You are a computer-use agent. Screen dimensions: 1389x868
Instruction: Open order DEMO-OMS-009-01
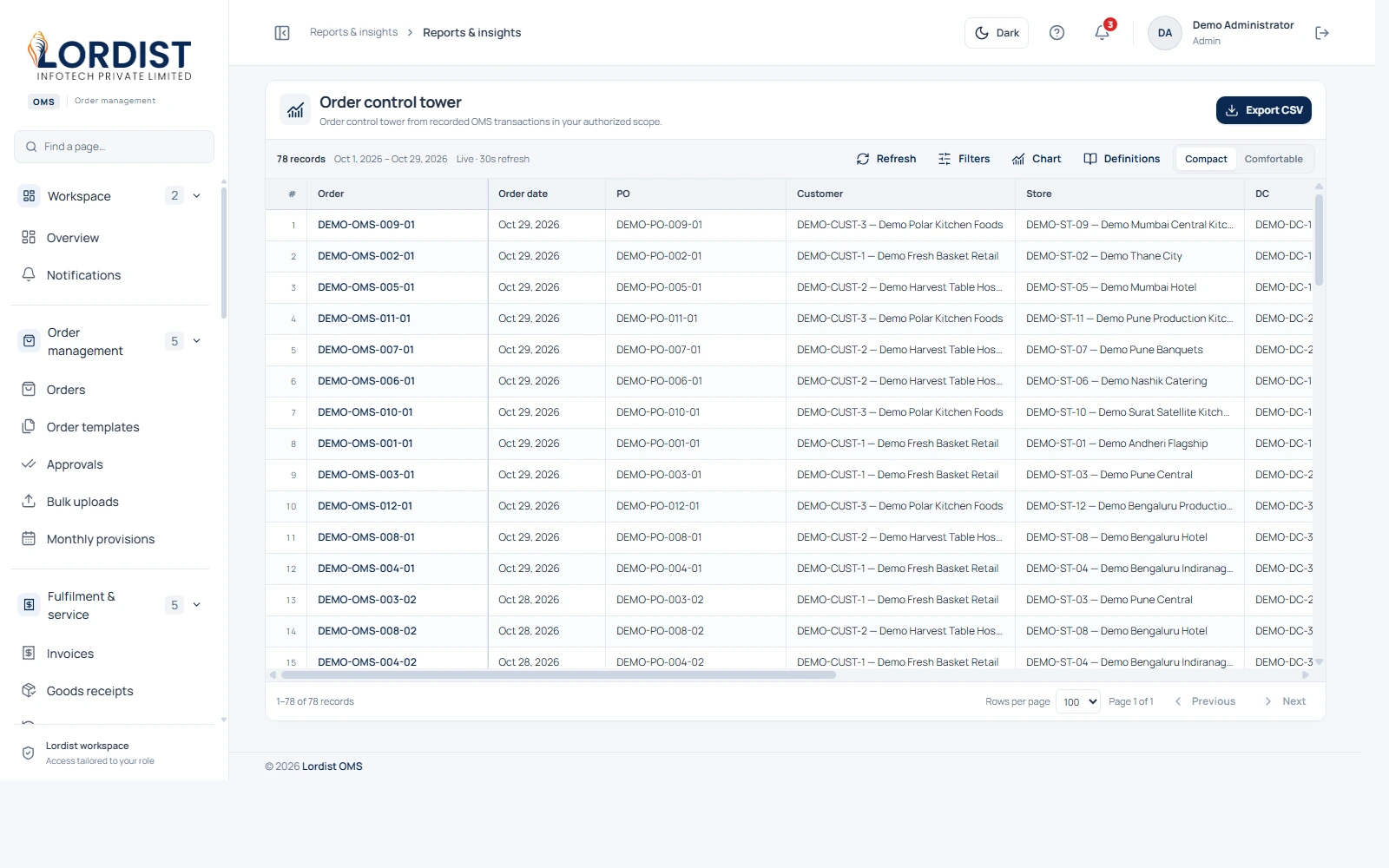(x=366, y=225)
